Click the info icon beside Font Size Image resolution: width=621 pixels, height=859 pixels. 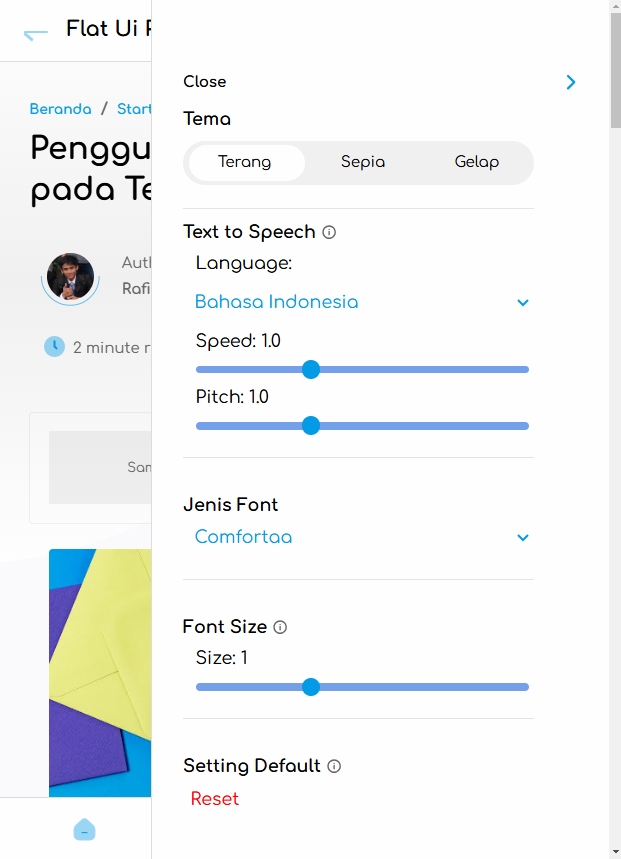click(x=280, y=627)
